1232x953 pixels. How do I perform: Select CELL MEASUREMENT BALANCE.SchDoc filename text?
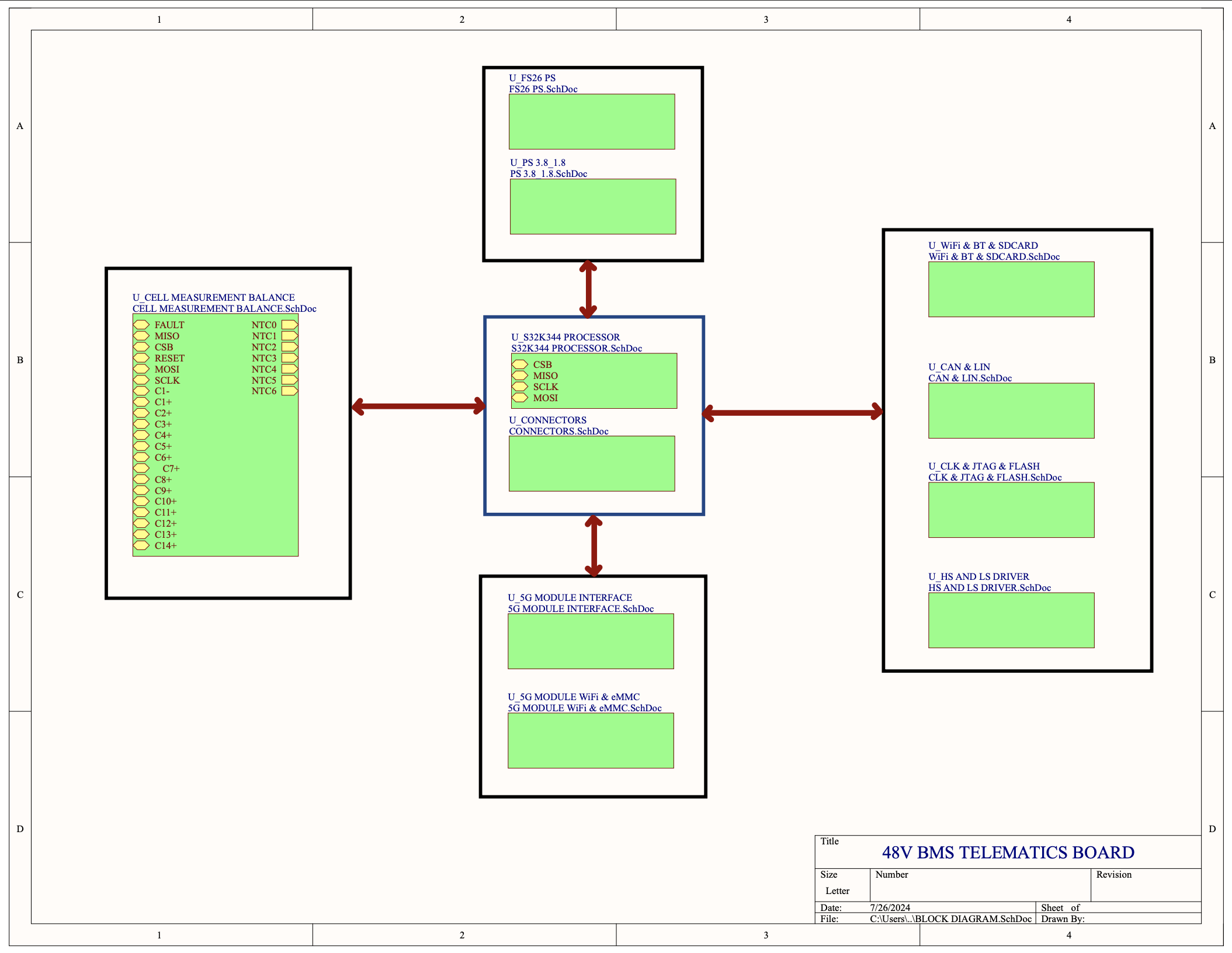click(224, 308)
